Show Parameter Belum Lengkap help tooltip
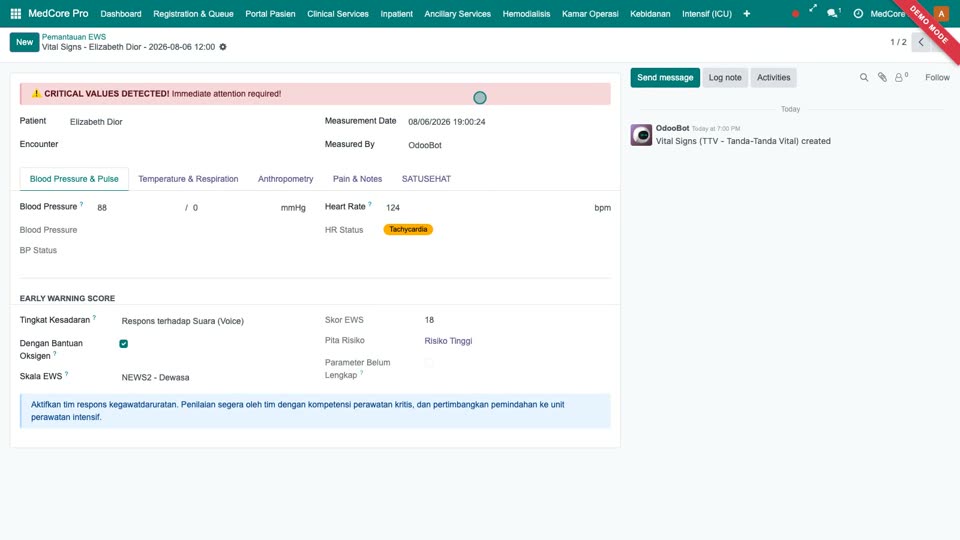The width and height of the screenshot is (960, 540). (x=361, y=372)
